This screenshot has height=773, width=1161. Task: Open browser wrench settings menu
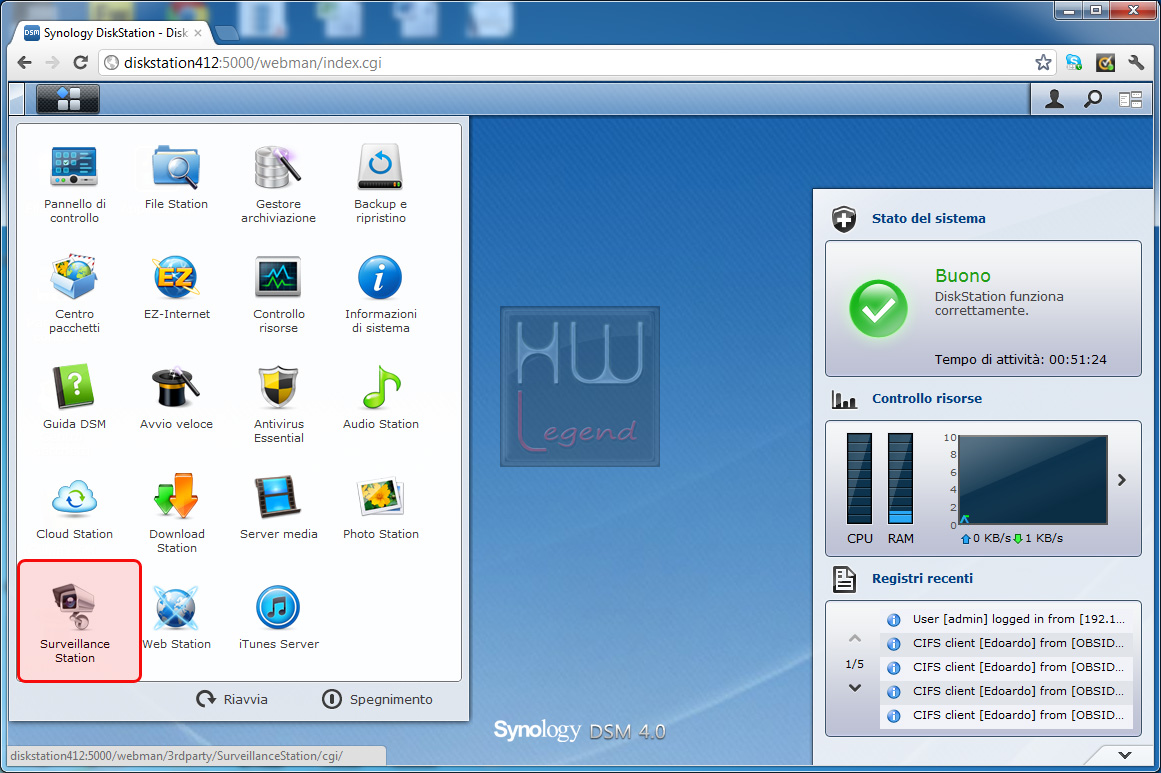coord(1137,63)
